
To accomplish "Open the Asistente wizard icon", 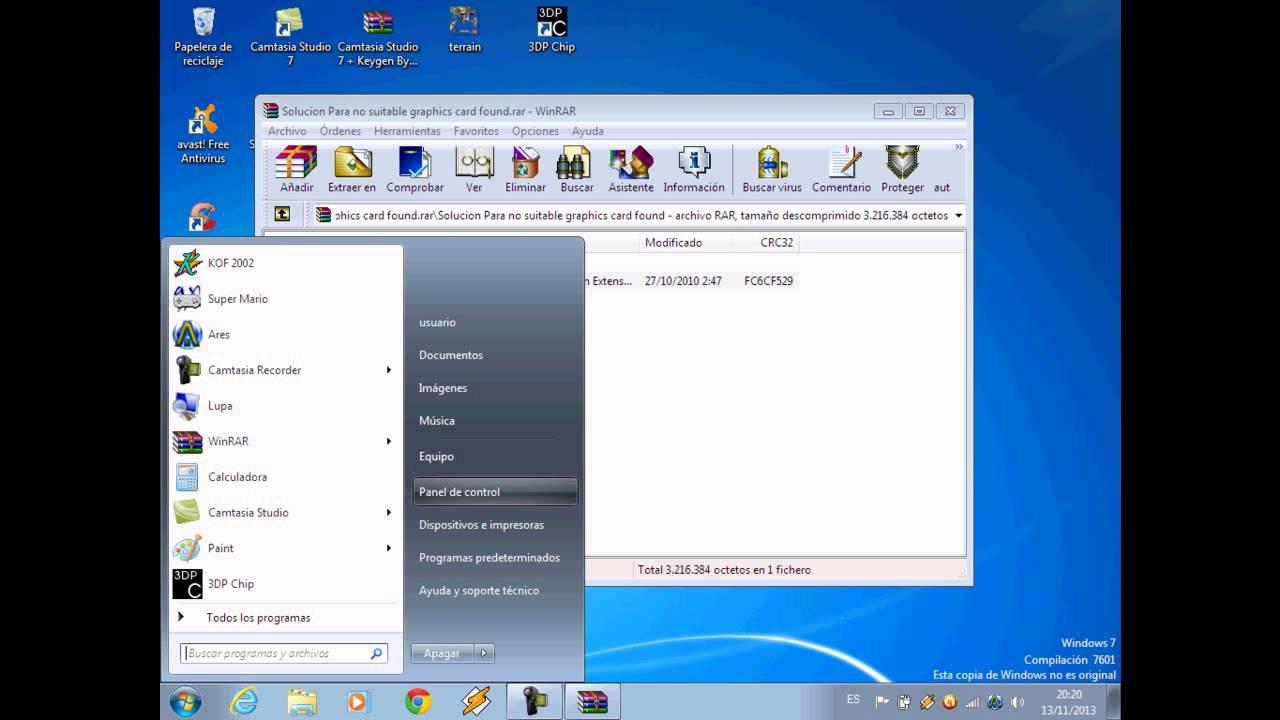I will (x=631, y=169).
